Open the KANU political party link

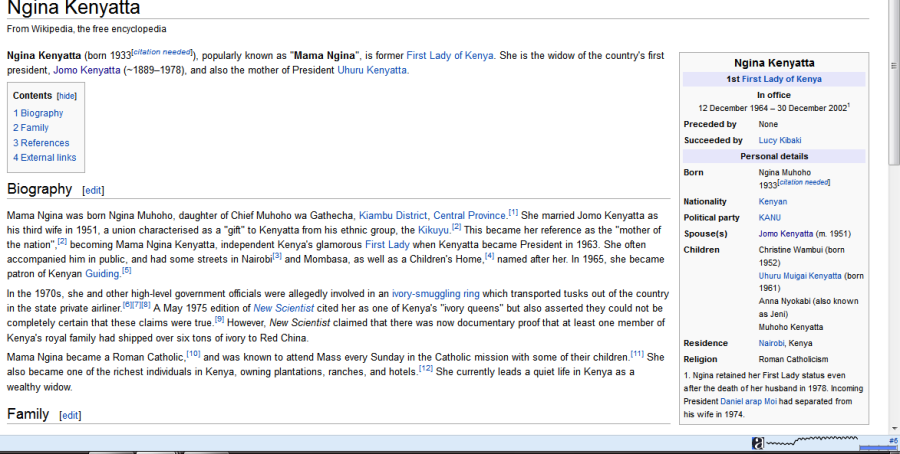point(770,218)
